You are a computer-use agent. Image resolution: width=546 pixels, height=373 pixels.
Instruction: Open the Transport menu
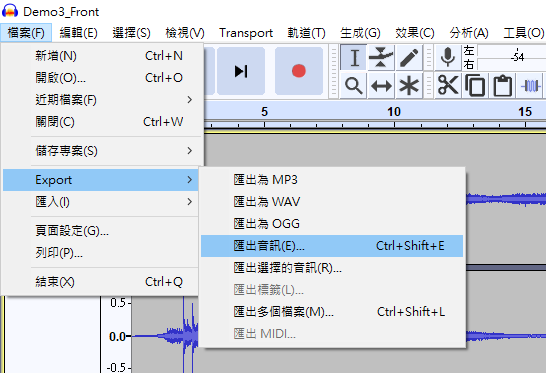click(x=246, y=33)
